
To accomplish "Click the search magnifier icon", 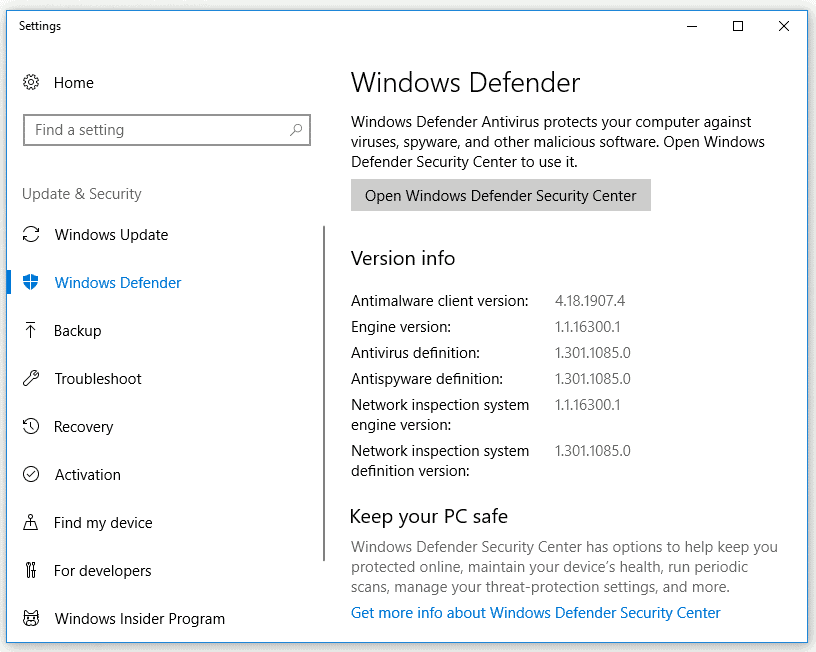I will [x=296, y=130].
